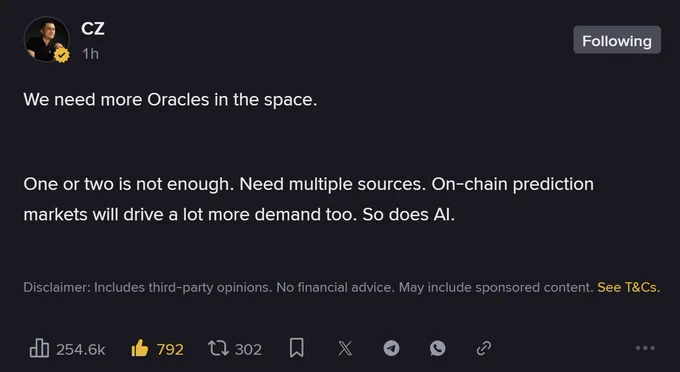Toggle the Following button
The height and width of the screenshot is (372, 680).
617,40
